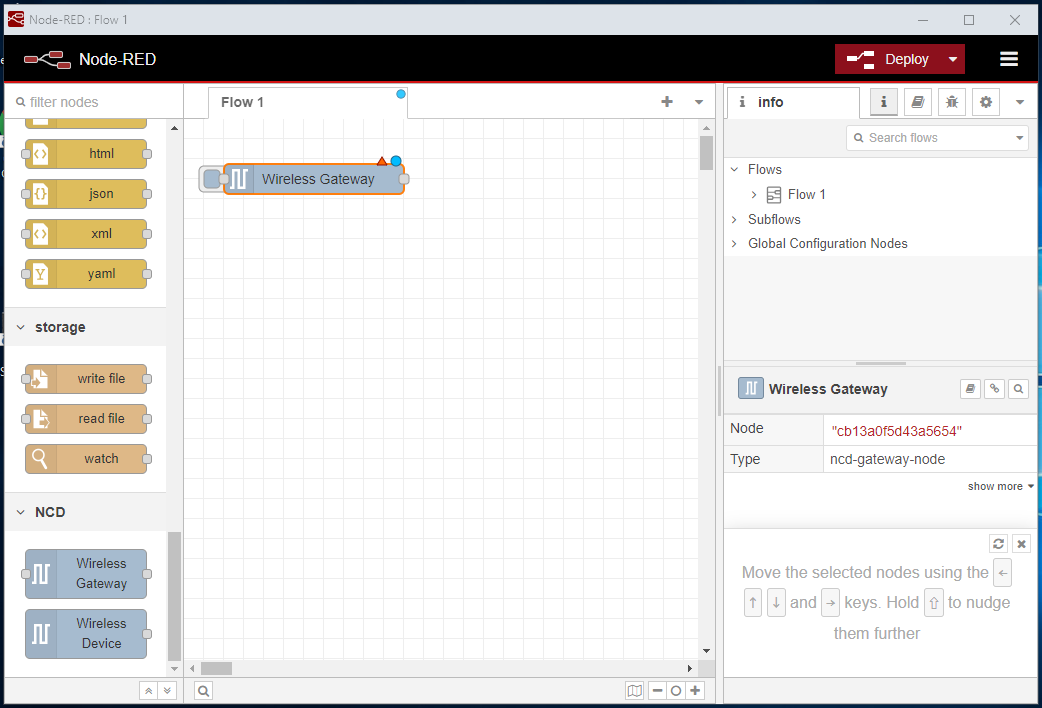This screenshot has height=708, width=1042.
Task: Open node help for Wireless Gateway
Action: tap(970, 389)
